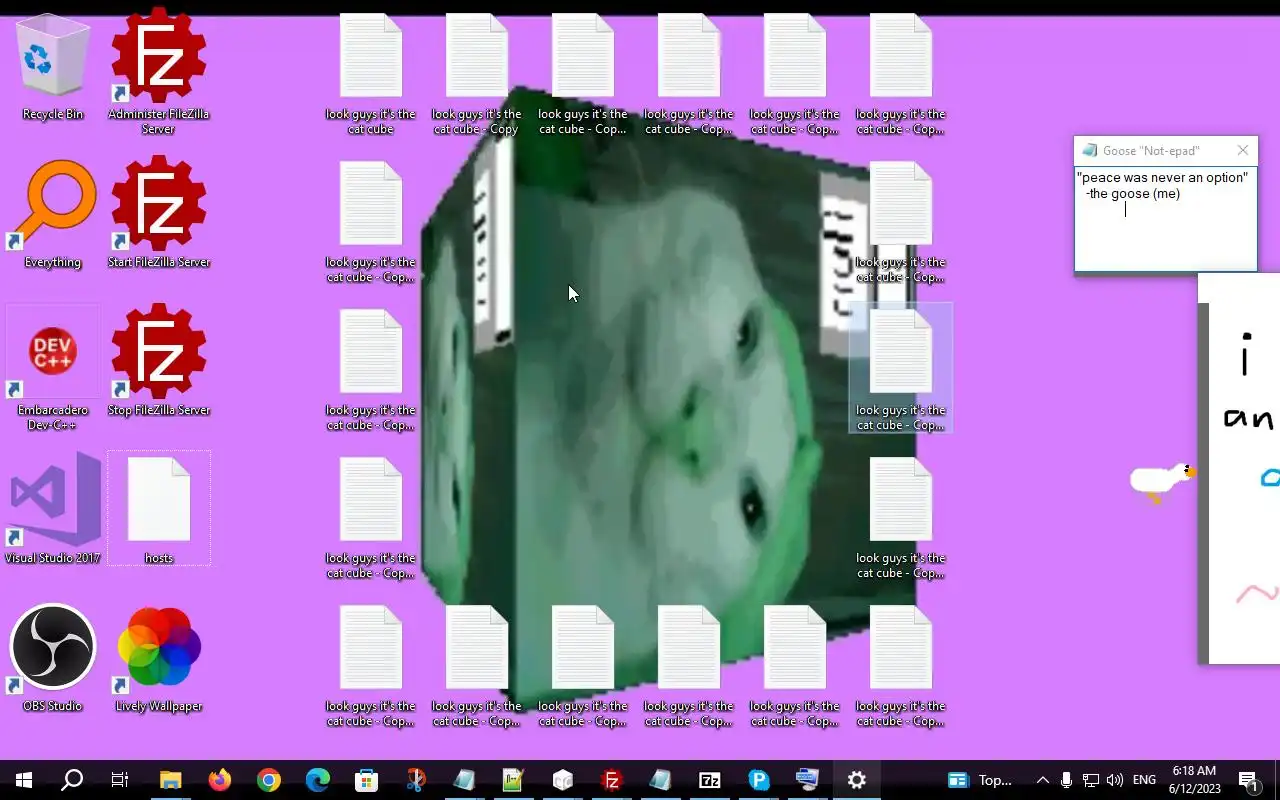The width and height of the screenshot is (1280, 800).
Task: Open the white cube taskbar icon
Action: pyautogui.click(x=562, y=780)
